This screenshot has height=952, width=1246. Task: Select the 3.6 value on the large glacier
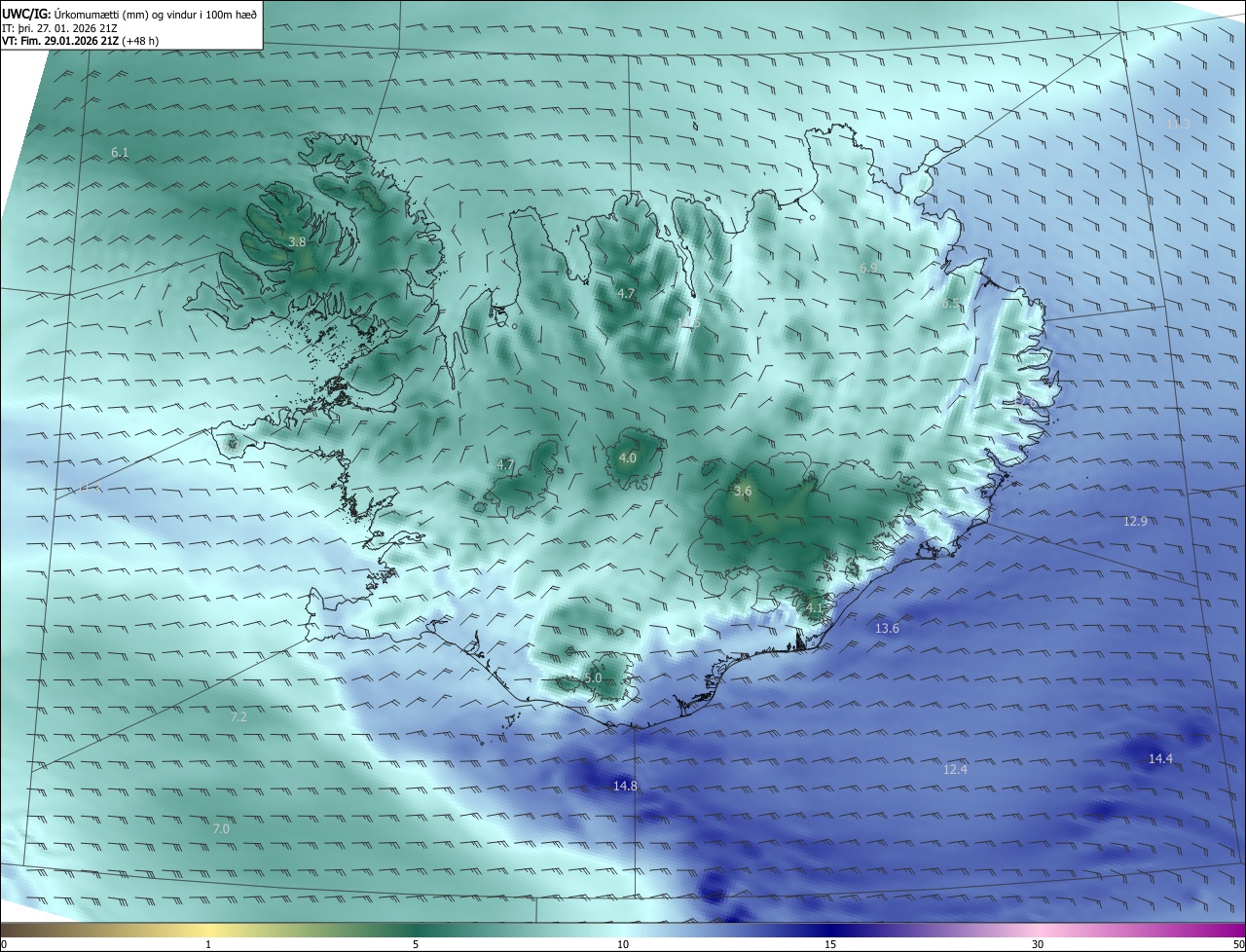(743, 492)
